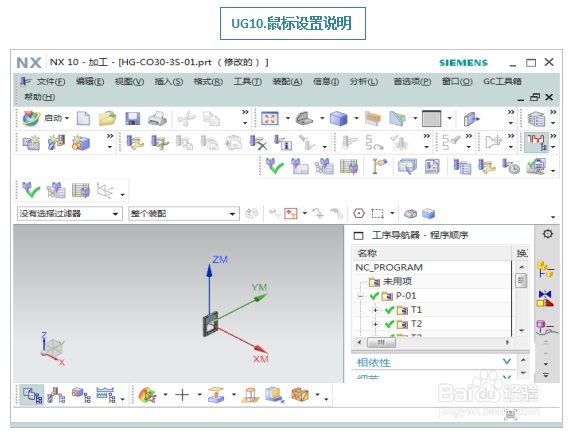Open file with the folder icon
The height and width of the screenshot is (431, 572).
(x=107, y=119)
